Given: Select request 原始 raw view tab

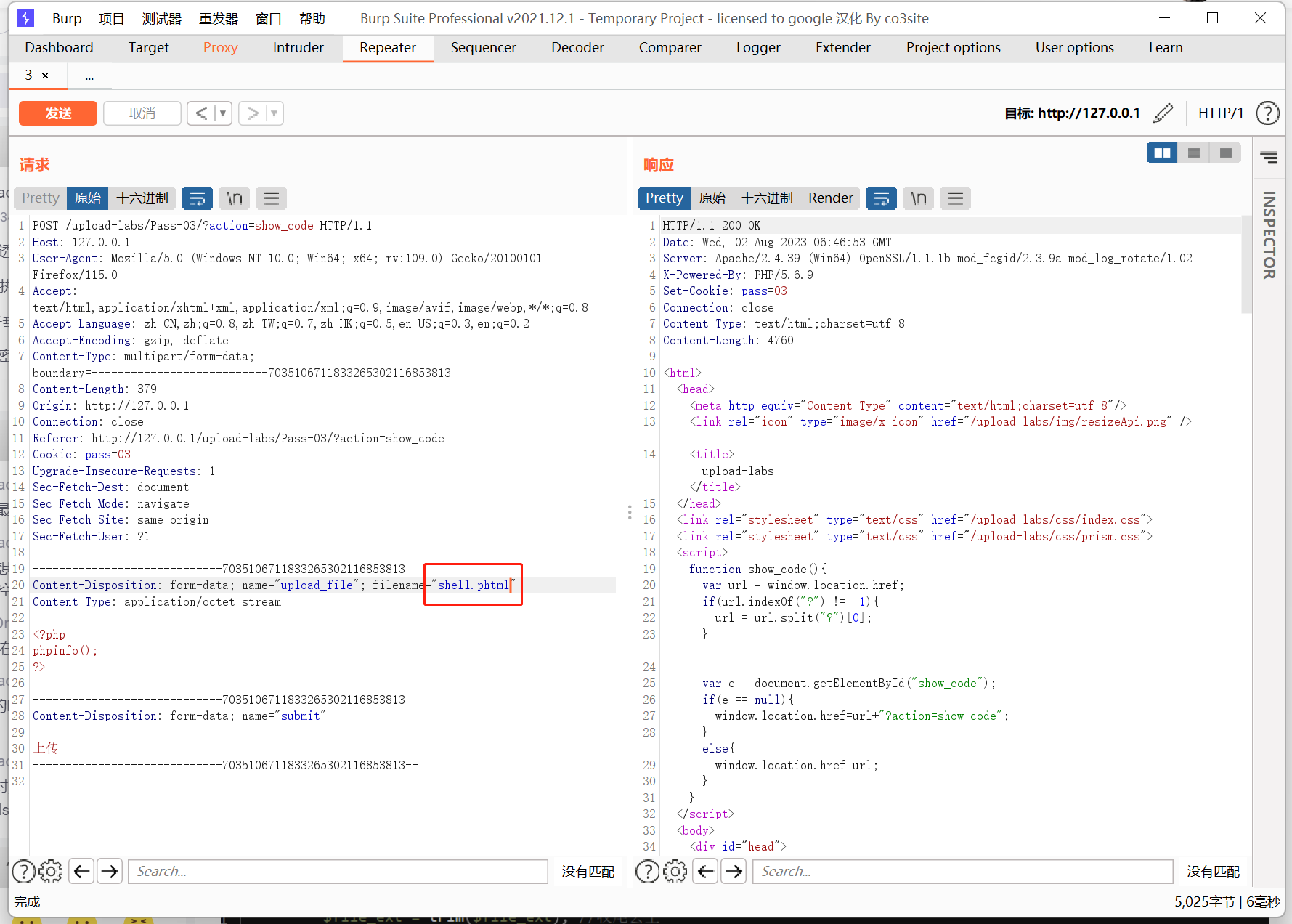Looking at the screenshot, I should coord(88,198).
